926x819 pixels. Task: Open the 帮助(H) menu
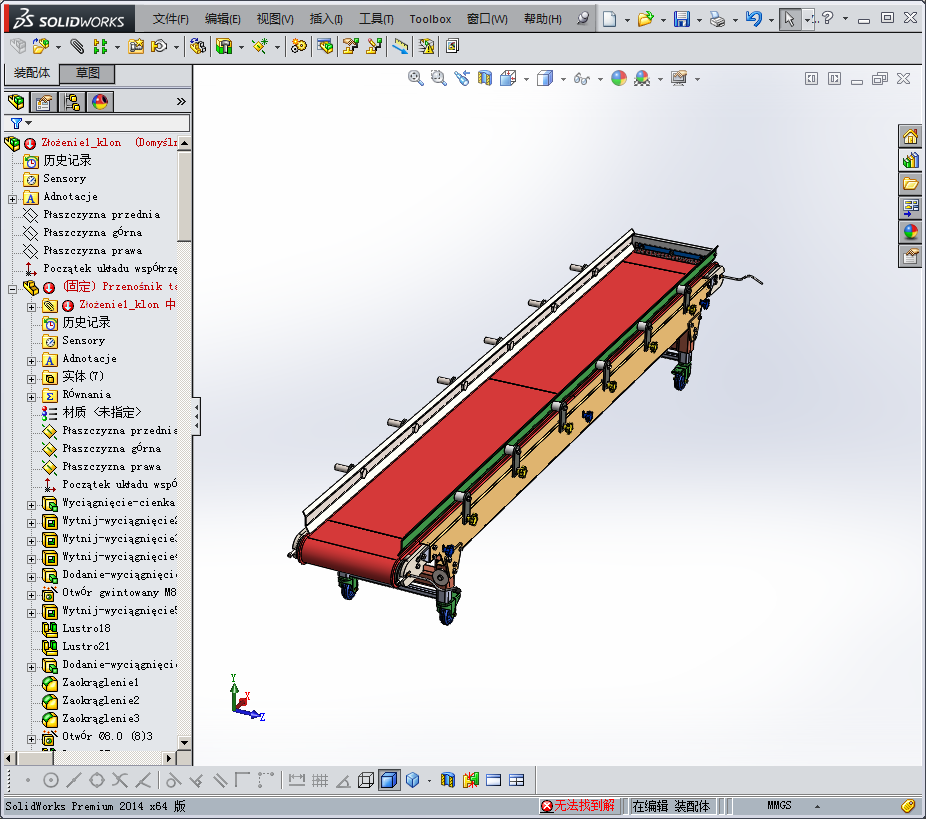[543, 19]
